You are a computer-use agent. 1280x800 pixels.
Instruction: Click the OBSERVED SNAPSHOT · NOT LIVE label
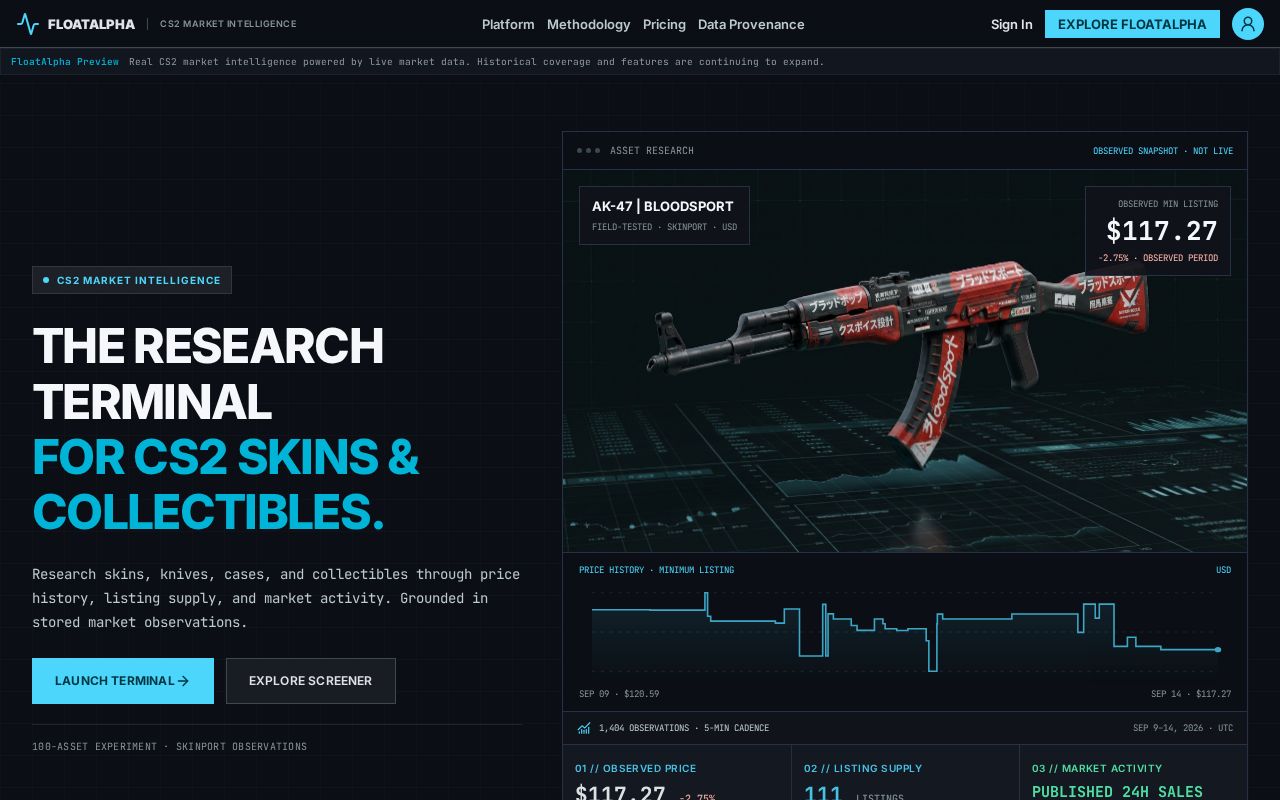pyautogui.click(x=1163, y=151)
